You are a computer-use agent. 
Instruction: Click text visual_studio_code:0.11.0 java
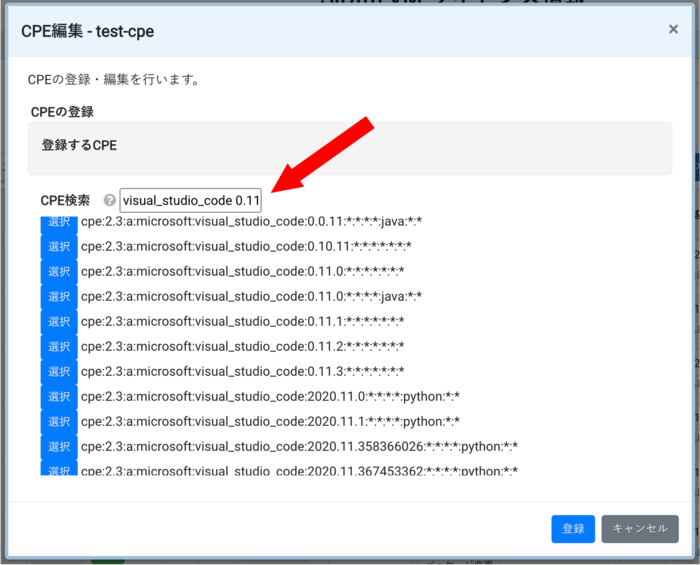[252, 296]
